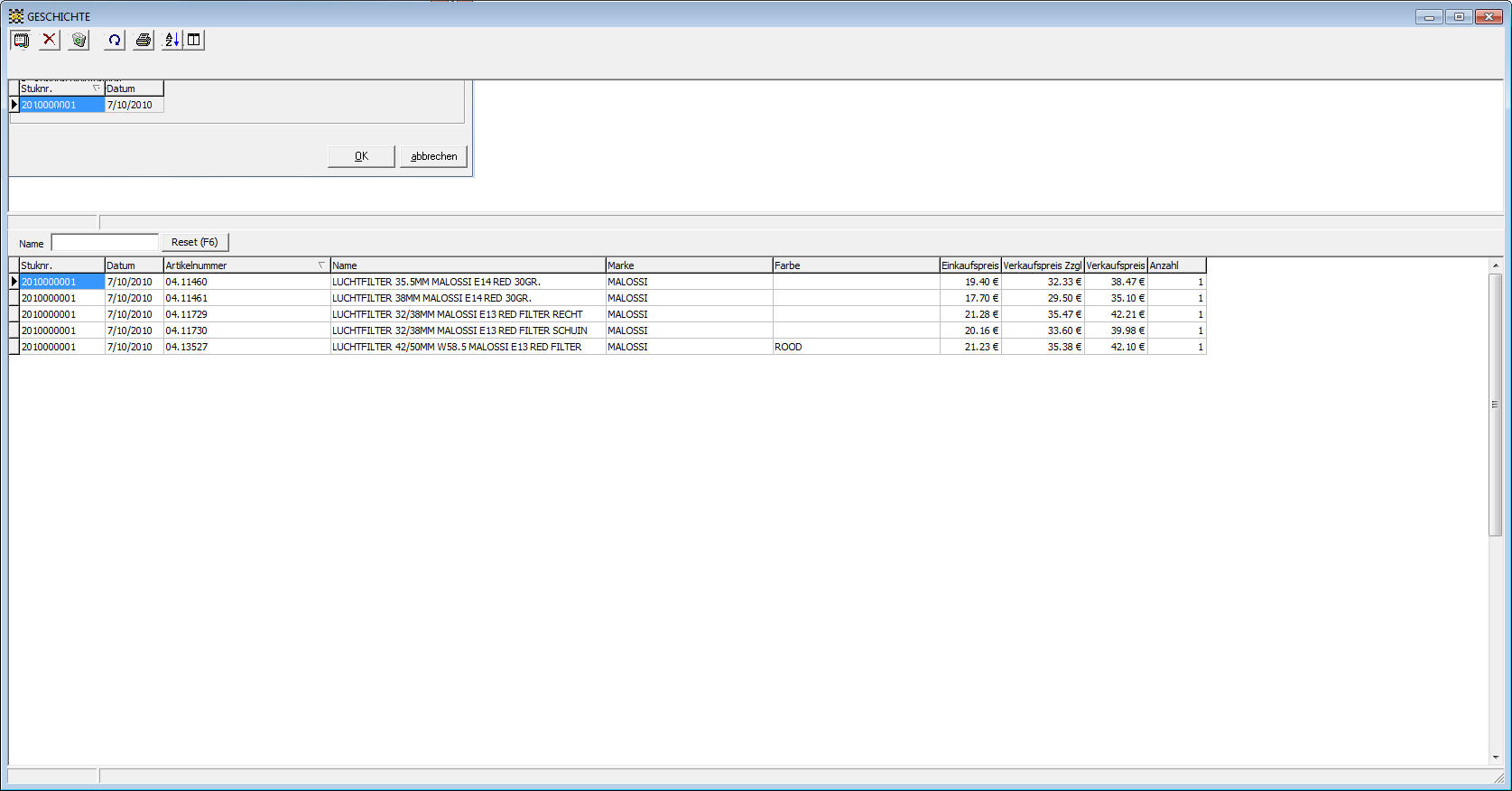Click the OK button

pyautogui.click(x=361, y=156)
